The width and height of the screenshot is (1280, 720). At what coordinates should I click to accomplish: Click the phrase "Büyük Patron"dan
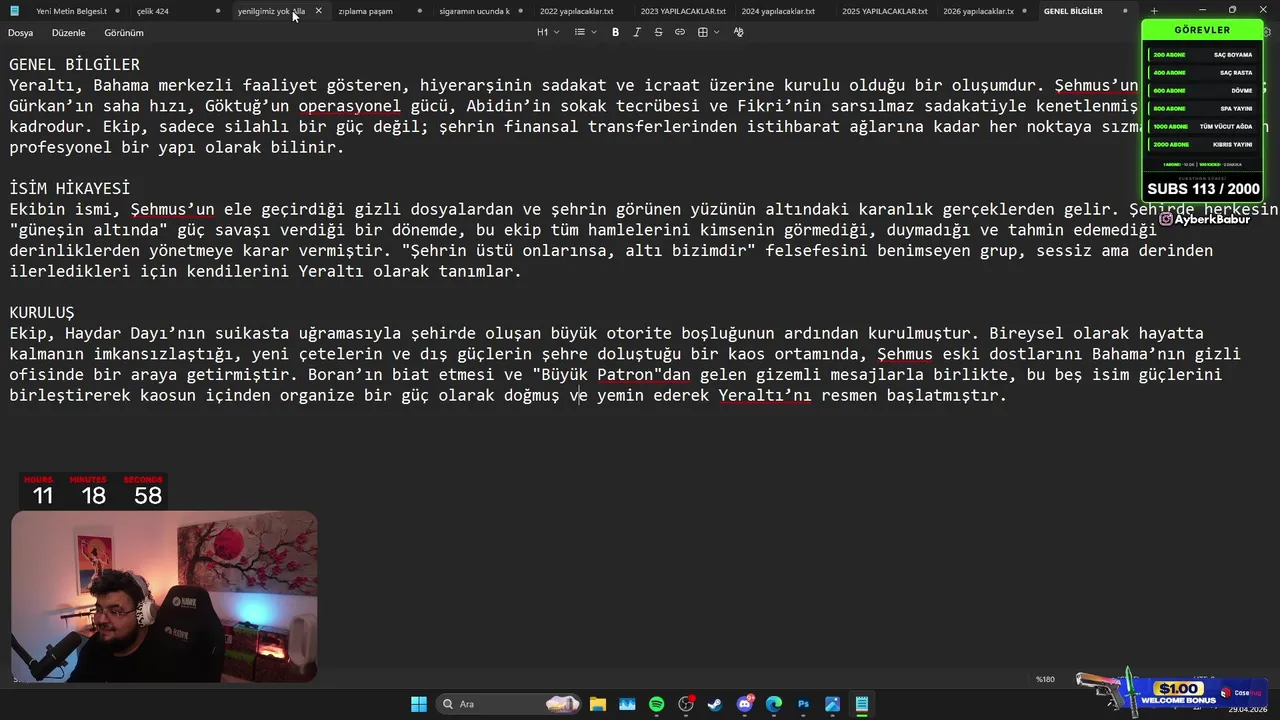611,375
